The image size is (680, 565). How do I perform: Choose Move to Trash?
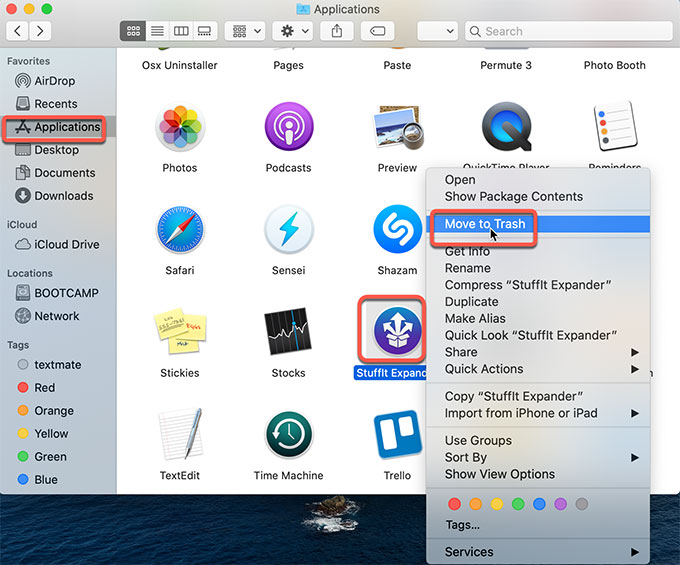coord(538,224)
